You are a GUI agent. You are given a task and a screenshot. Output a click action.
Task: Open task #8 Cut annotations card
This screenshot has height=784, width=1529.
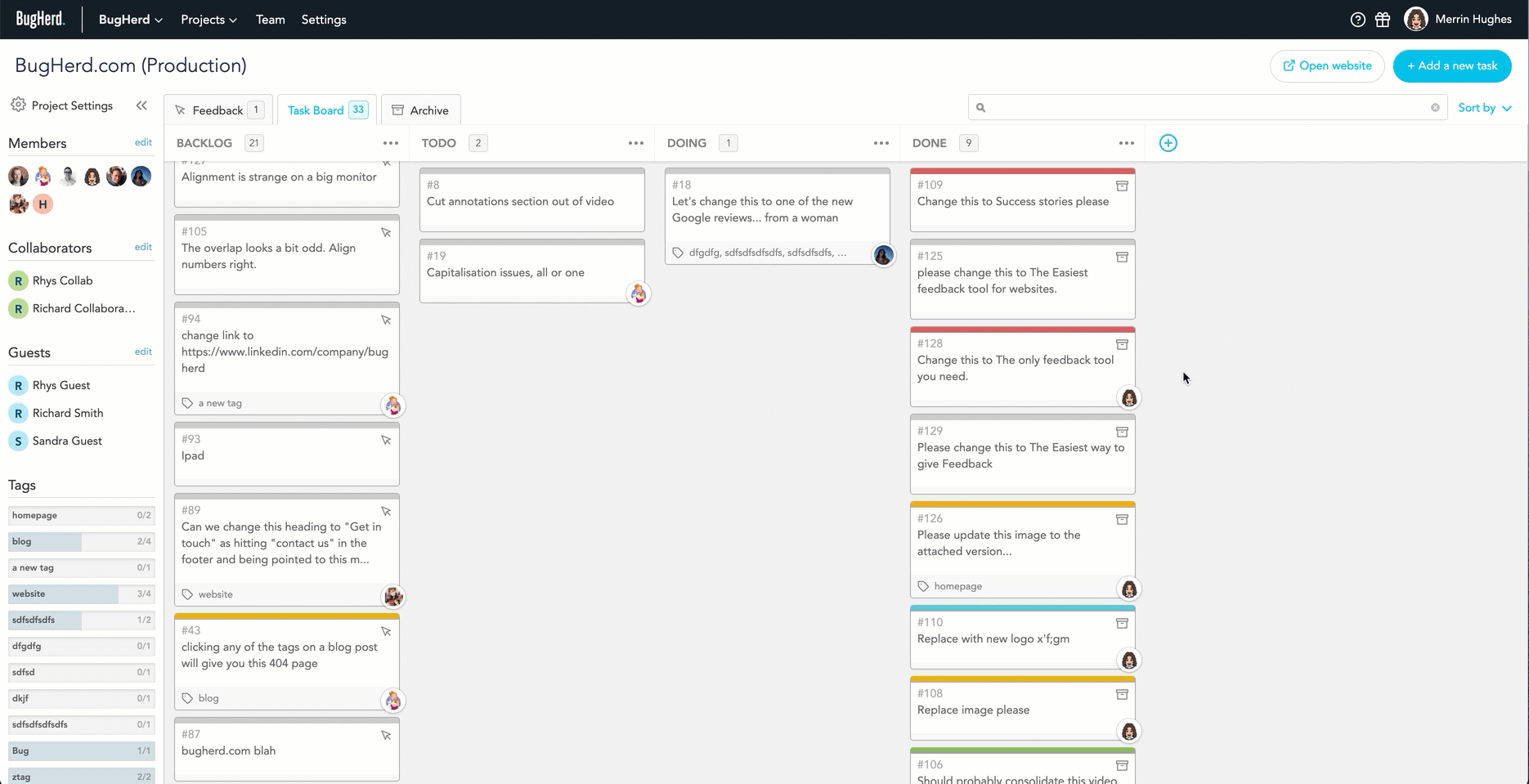532,200
